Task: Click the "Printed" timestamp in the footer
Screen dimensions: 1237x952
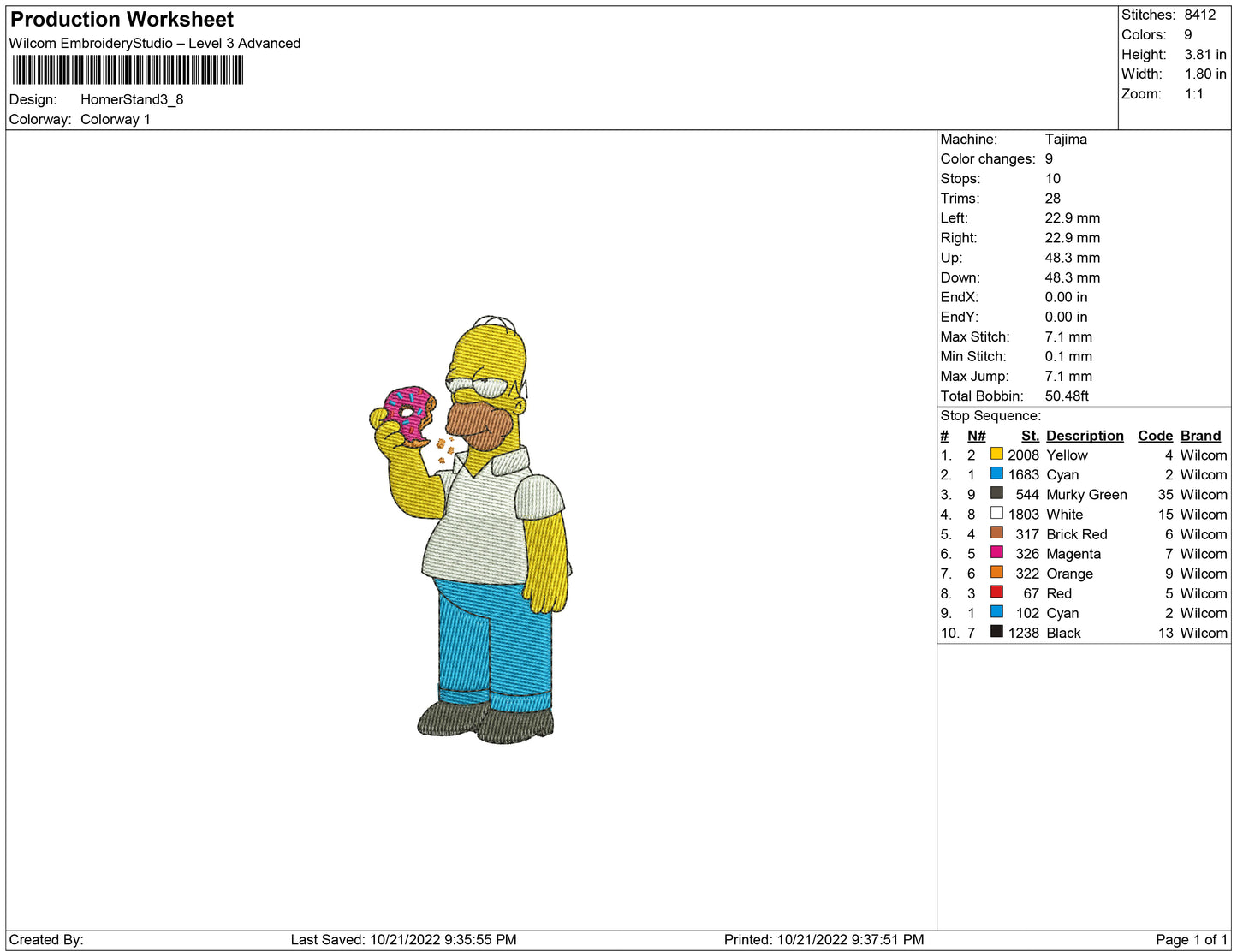Action: 824,939
